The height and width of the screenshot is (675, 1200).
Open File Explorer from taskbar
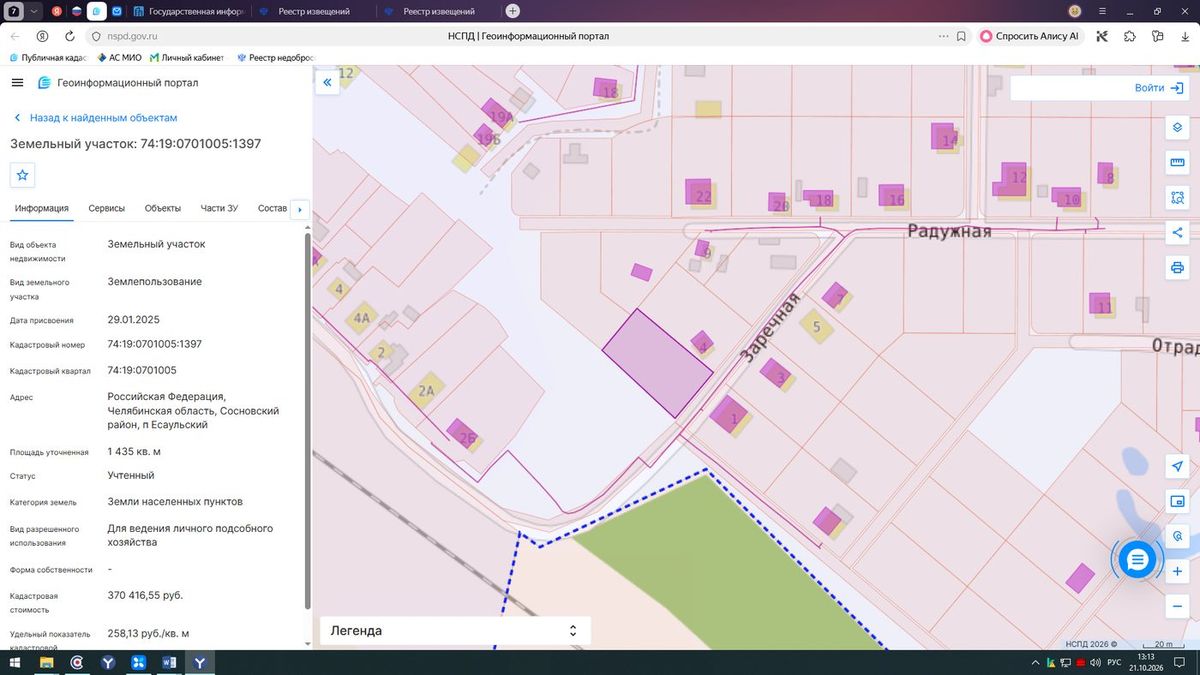click(46, 663)
